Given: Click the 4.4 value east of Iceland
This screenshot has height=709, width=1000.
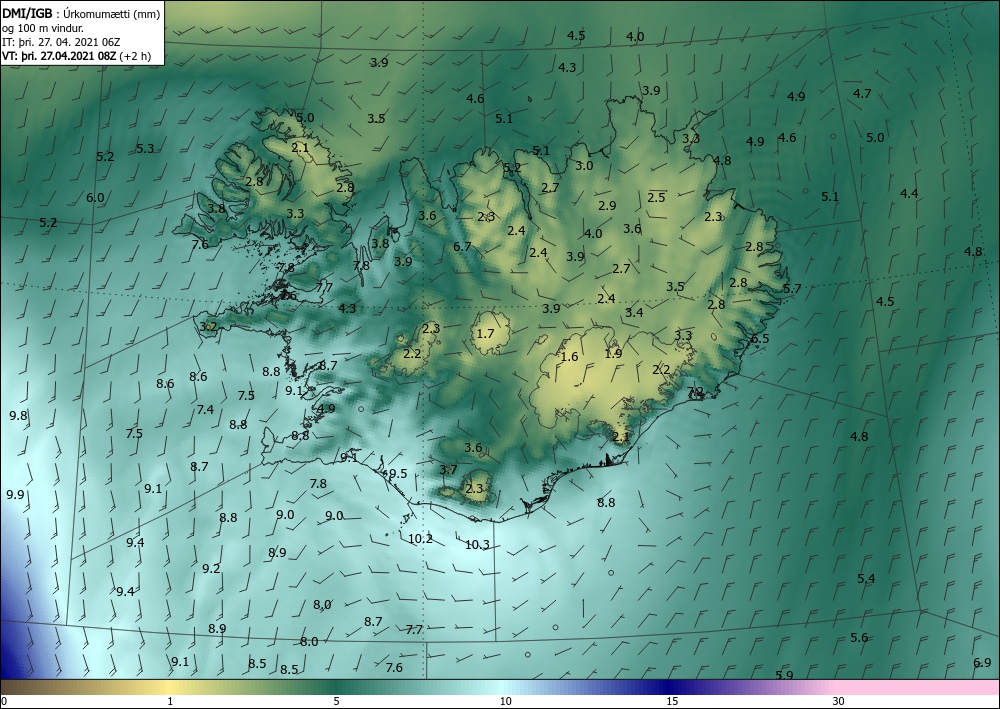Looking at the screenshot, I should 909,193.
